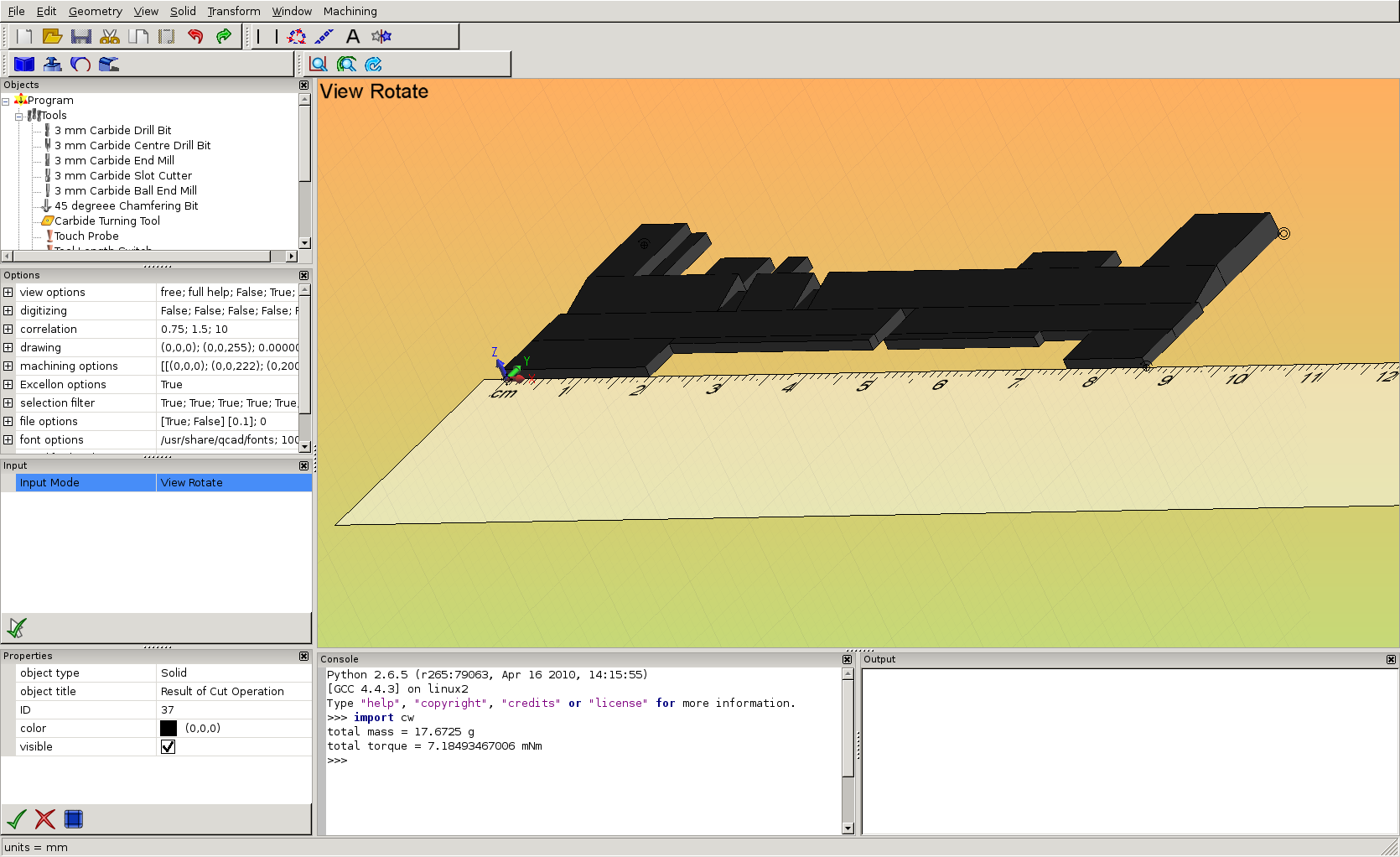Click the mirror stars icon
1400x857 pixels.
point(381,36)
